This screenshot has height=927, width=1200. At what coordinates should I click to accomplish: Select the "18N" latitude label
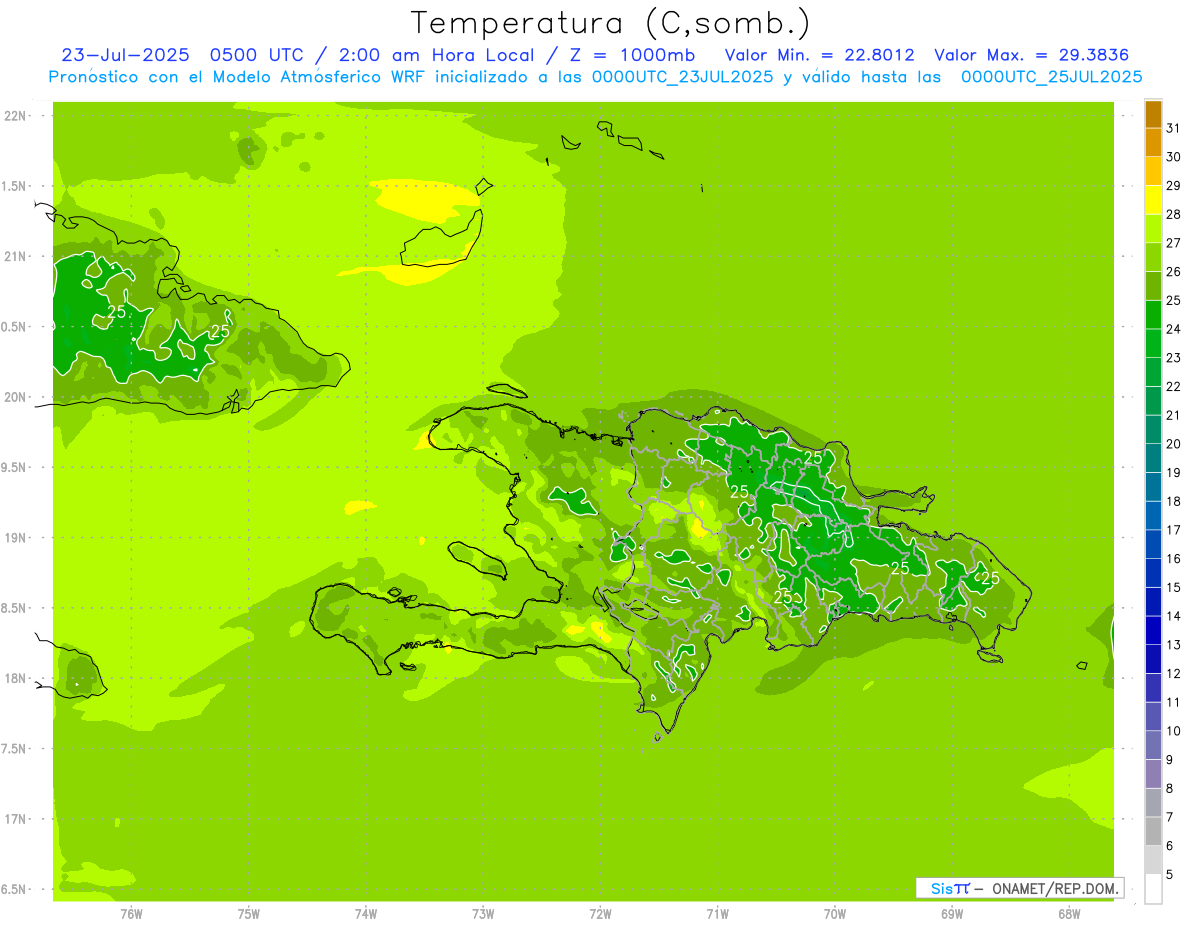point(16,678)
